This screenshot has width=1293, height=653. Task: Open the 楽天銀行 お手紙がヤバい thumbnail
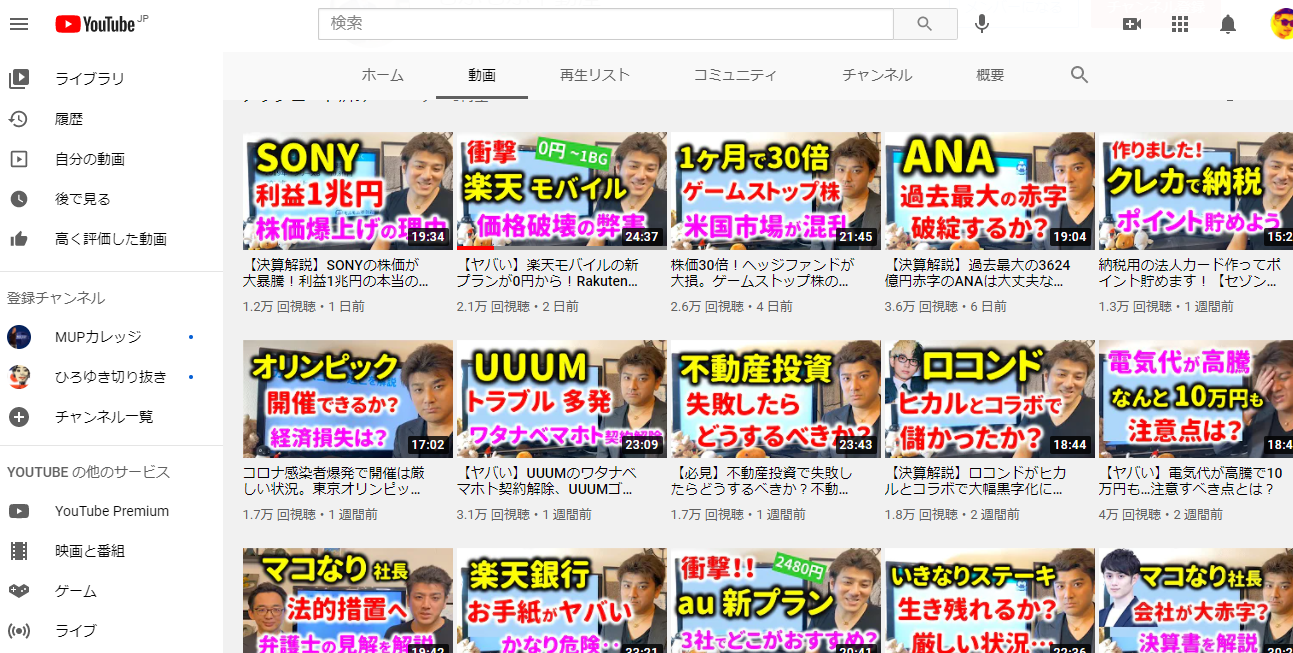[x=562, y=600]
